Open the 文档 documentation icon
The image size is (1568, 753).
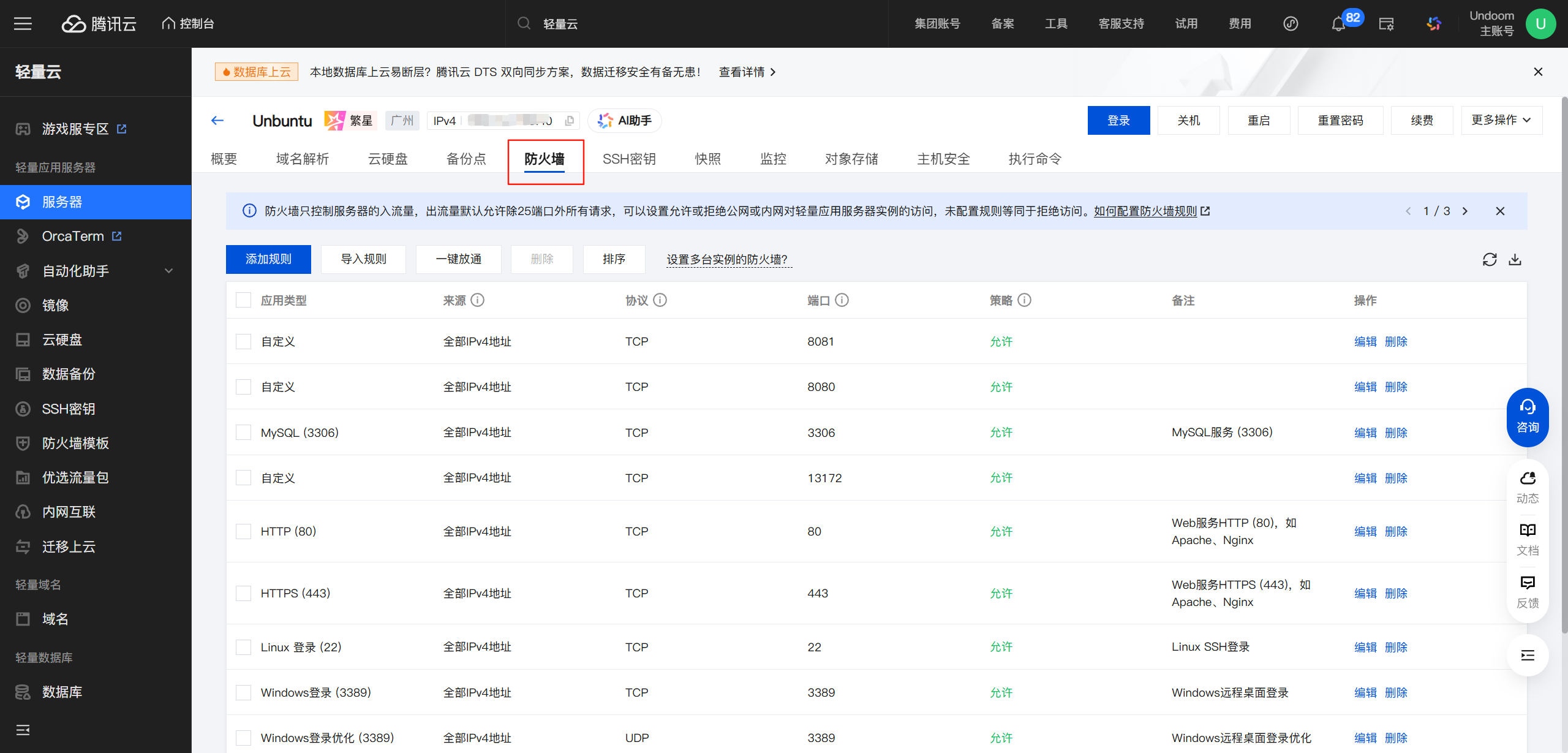tap(1527, 539)
